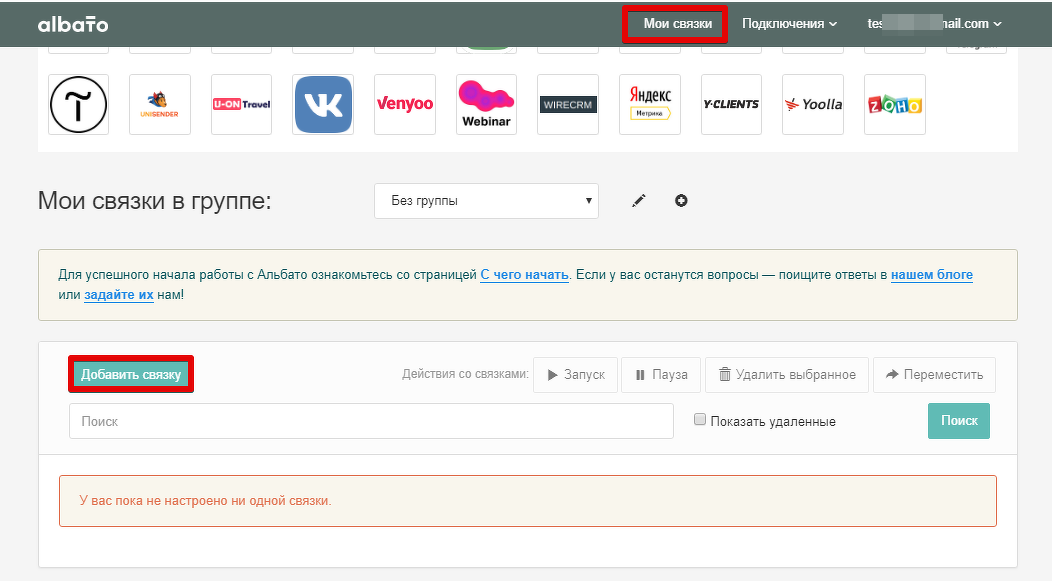The width and height of the screenshot is (1052, 581).
Task: Open the Мои связки menu item
Action: (x=678, y=24)
